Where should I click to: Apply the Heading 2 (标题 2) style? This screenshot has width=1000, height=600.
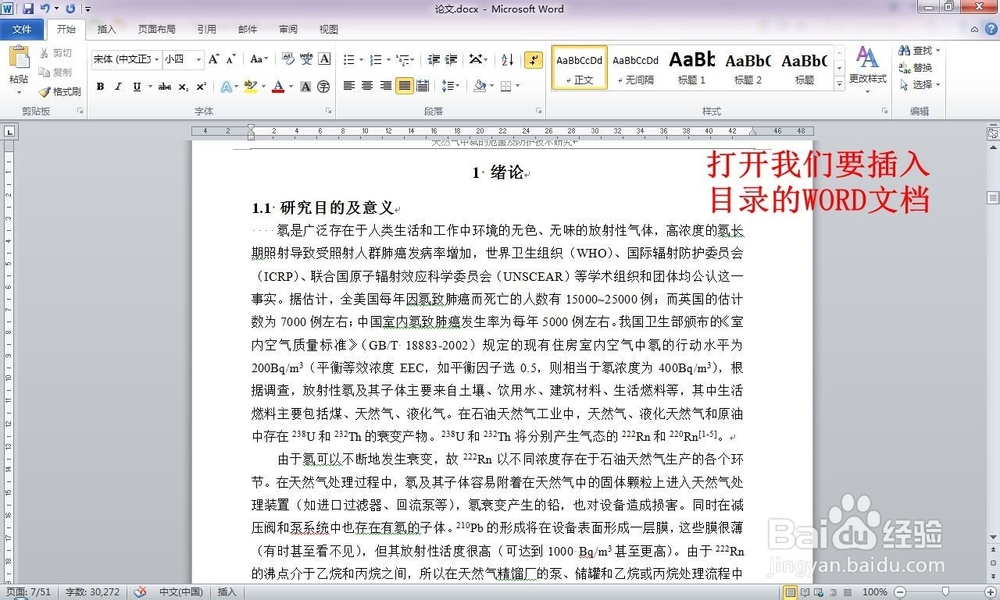tap(747, 68)
